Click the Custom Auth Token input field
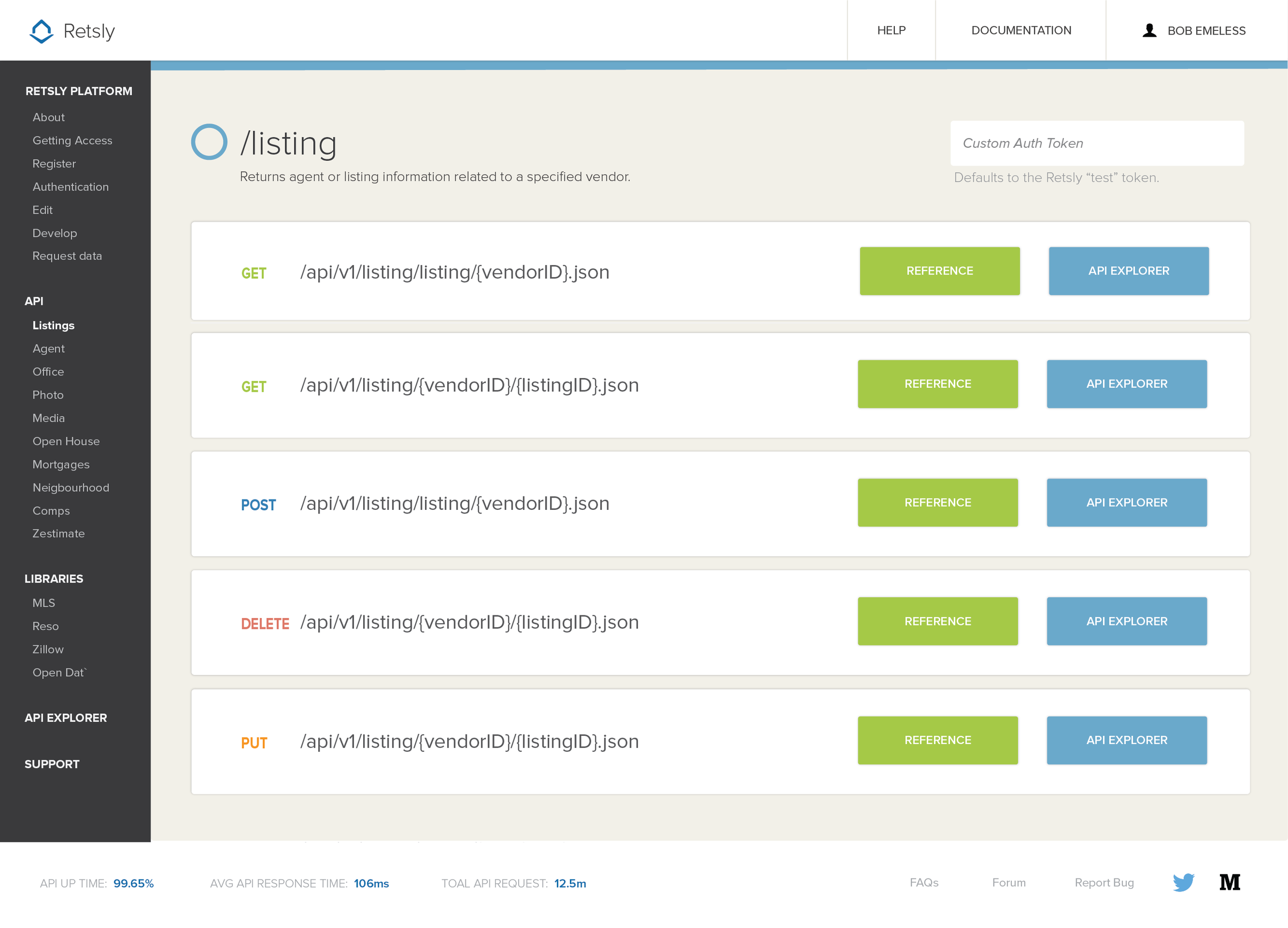Viewport: 1288px width, 928px height. (x=1097, y=143)
